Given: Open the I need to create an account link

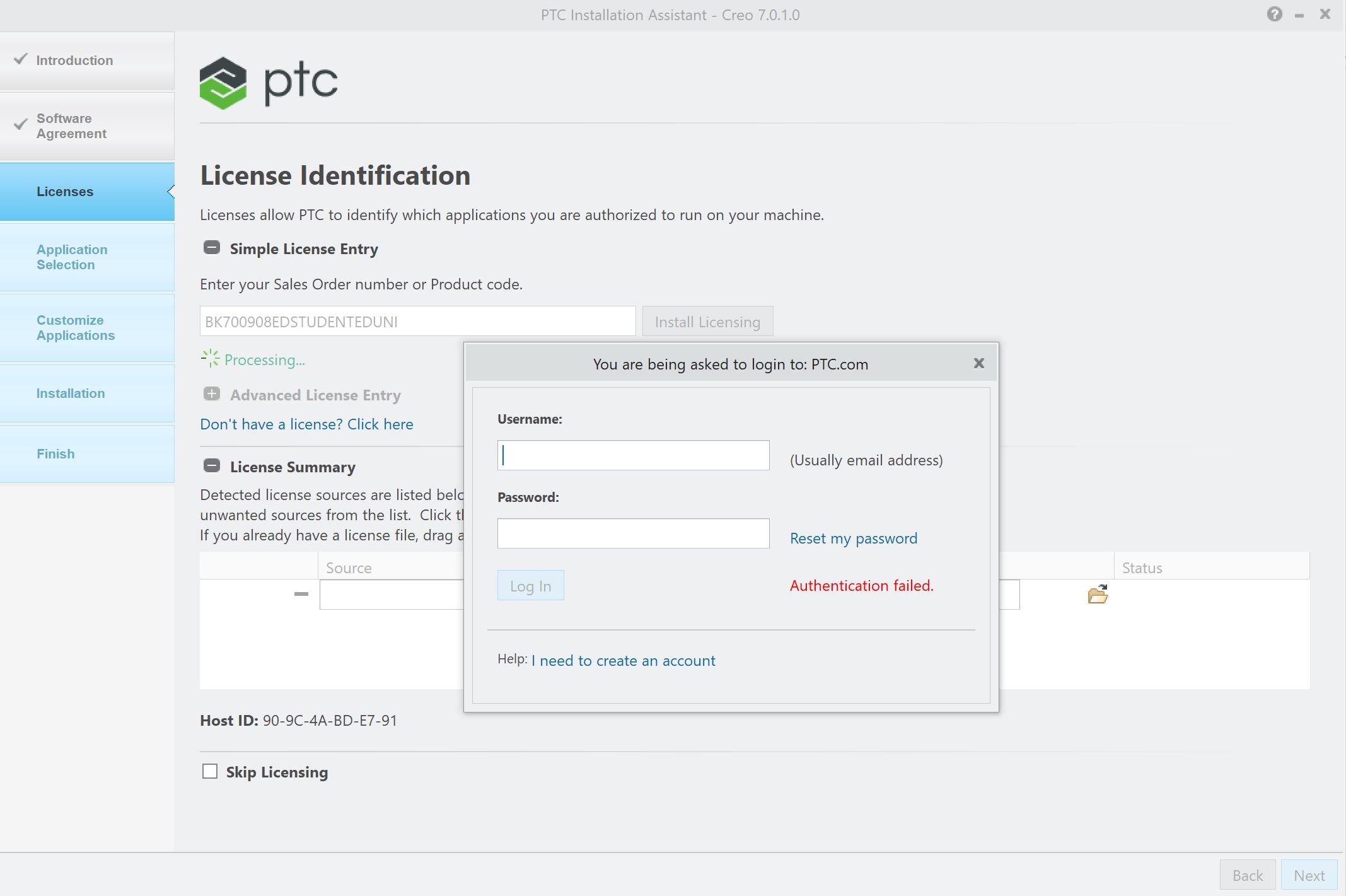Looking at the screenshot, I should tap(623, 660).
